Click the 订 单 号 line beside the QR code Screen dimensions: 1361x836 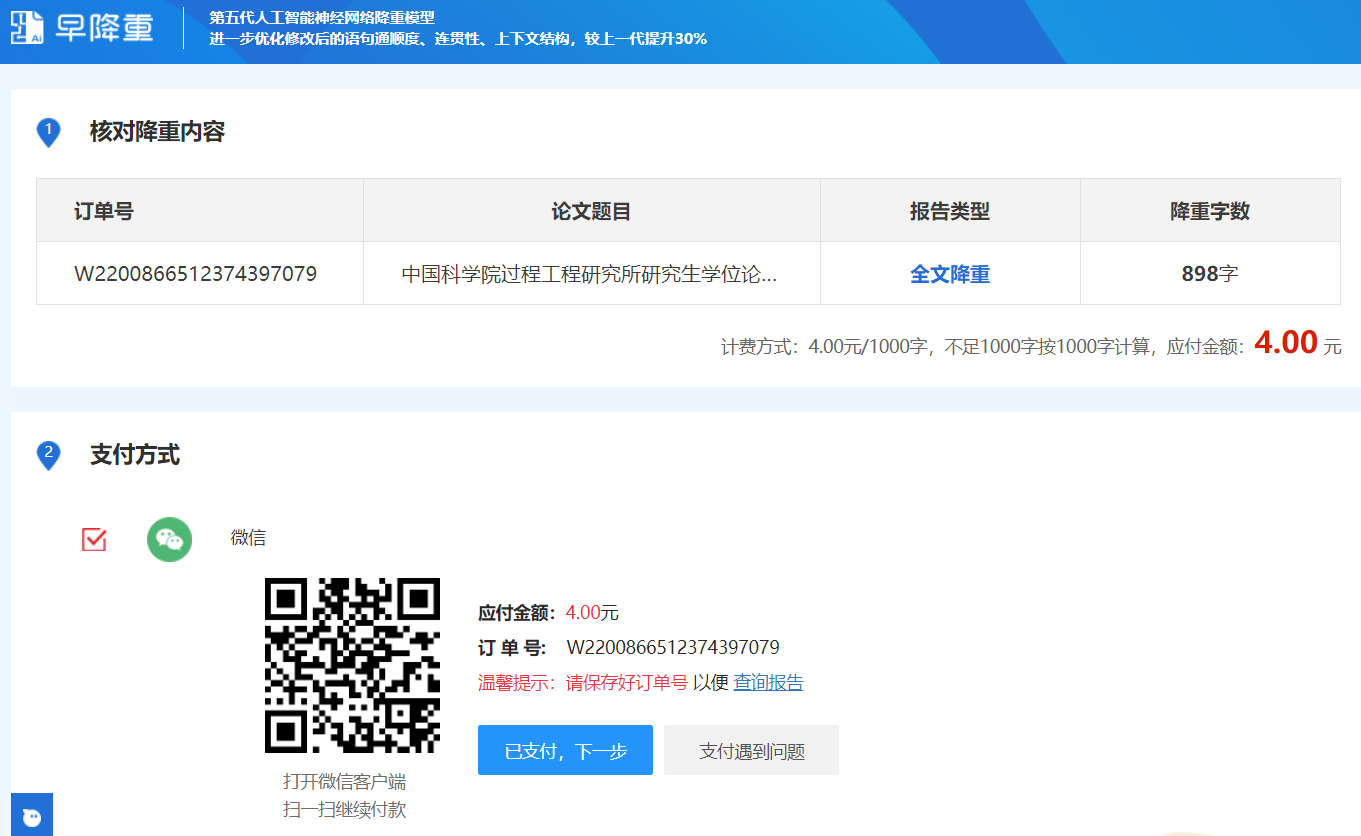tap(629, 648)
